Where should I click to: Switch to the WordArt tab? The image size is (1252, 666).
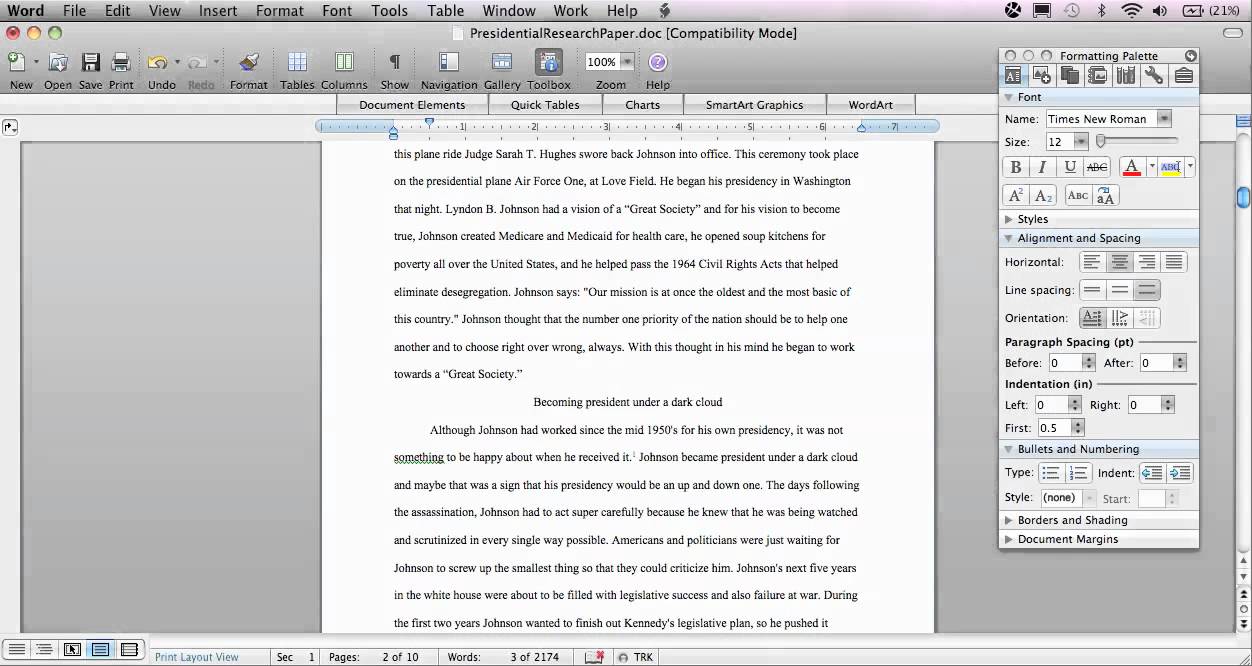tap(871, 105)
